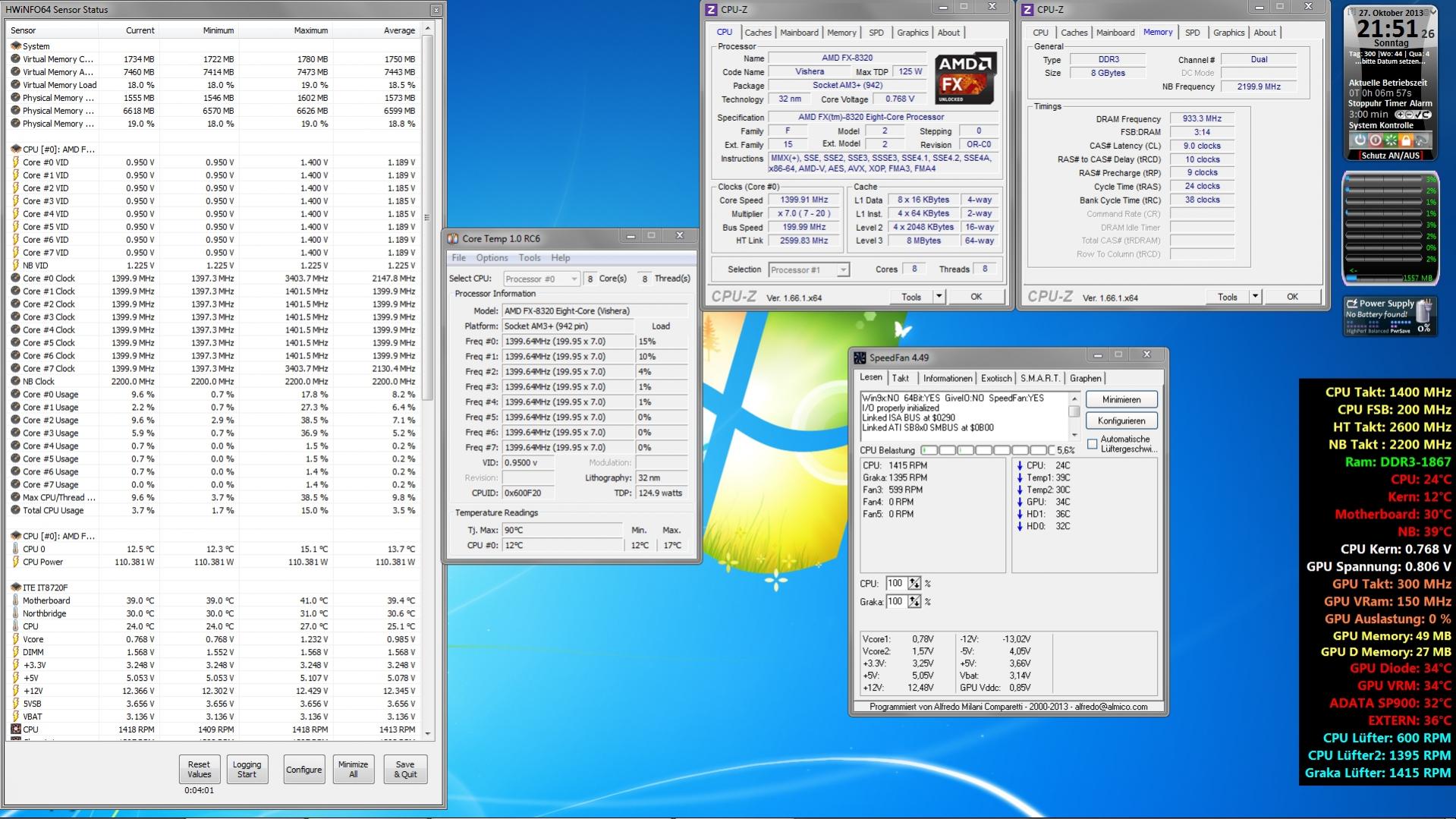
Task: Click the clock icon beside Core #0 Clock
Action: [15, 279]
